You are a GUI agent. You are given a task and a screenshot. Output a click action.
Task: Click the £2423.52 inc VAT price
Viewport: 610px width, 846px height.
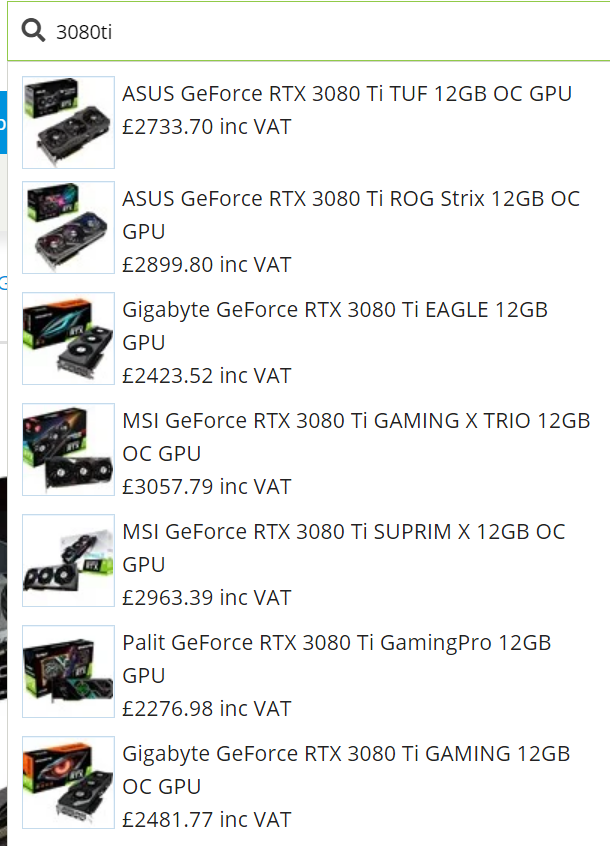coord(207,376)
